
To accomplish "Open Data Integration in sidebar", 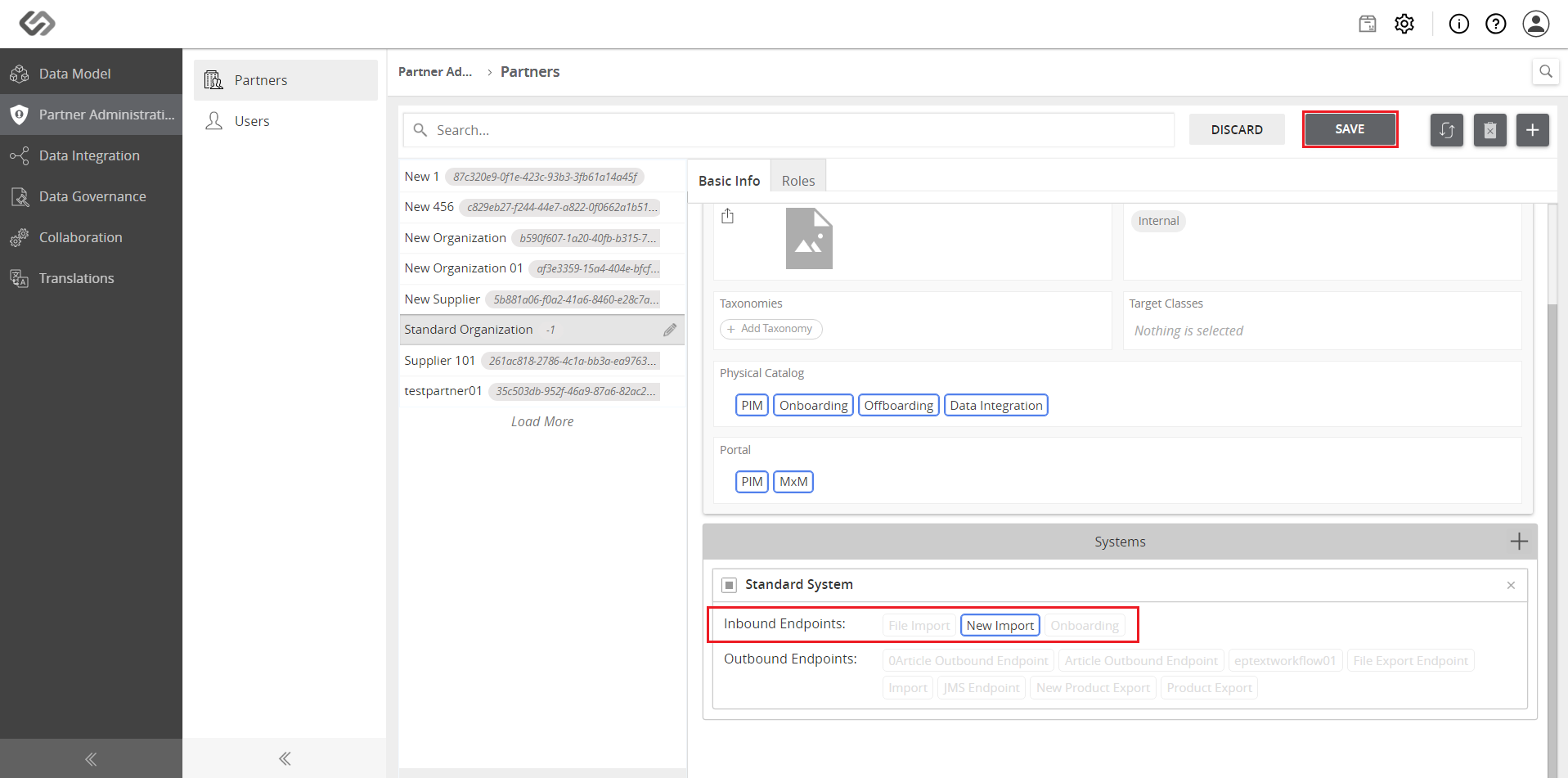I will click(x=91, y=155).
